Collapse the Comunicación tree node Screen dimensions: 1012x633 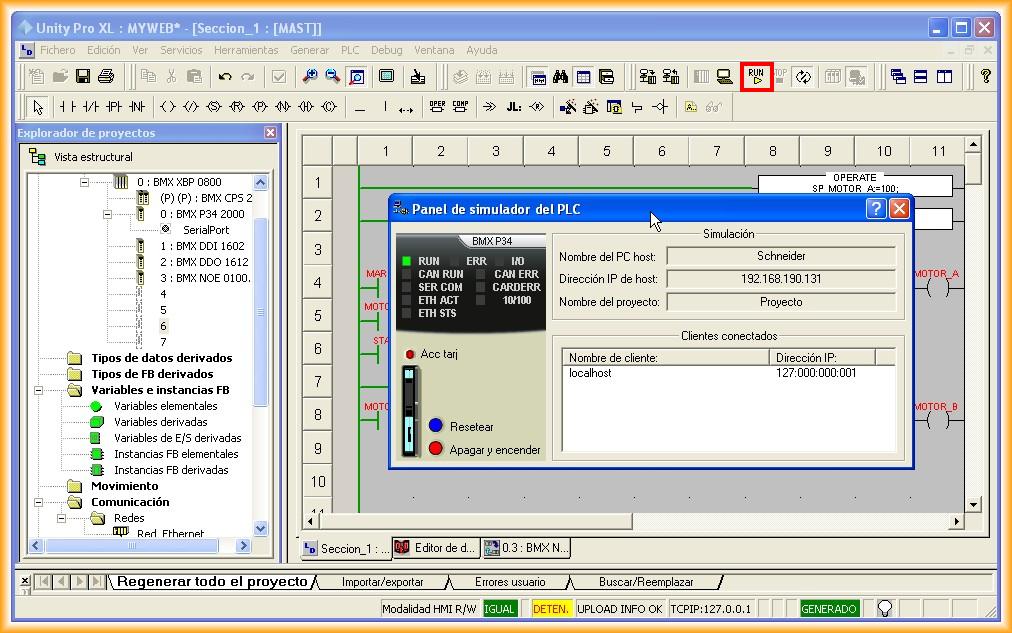[x=38, y=502]
